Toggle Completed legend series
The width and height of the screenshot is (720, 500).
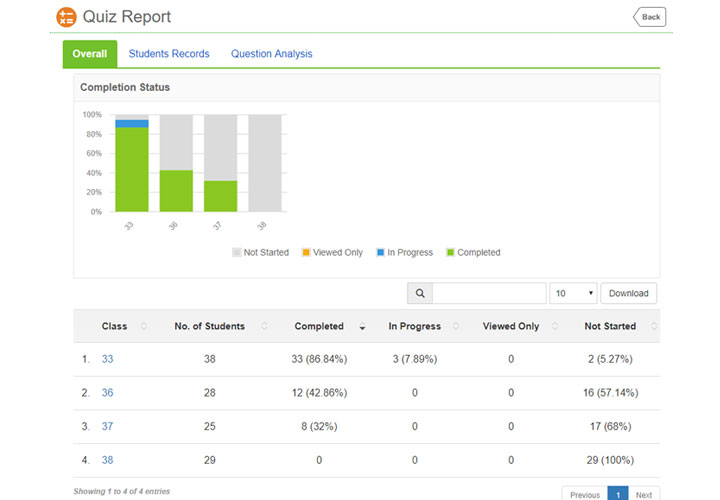tap(472, 253)
